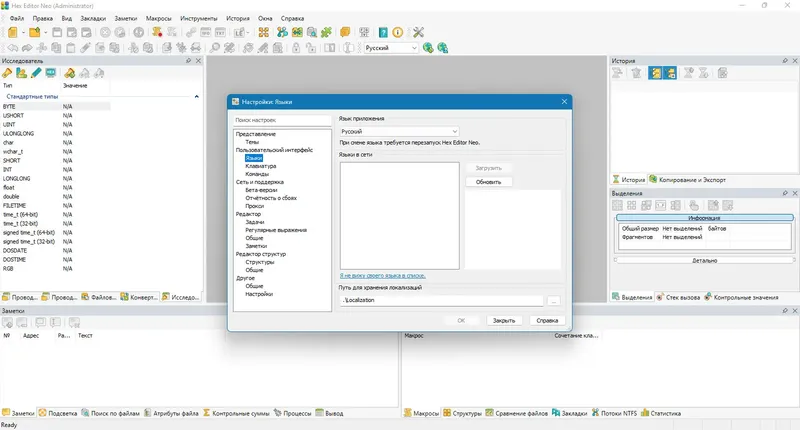
Task: Select Регулярные выражения in settings tree
Action: (276, 230)
